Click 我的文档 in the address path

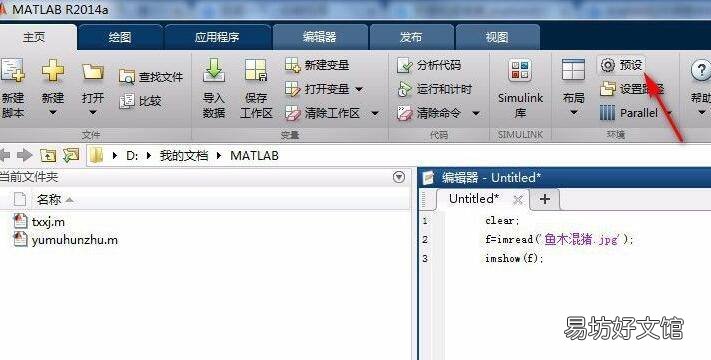tap(184, 156)
